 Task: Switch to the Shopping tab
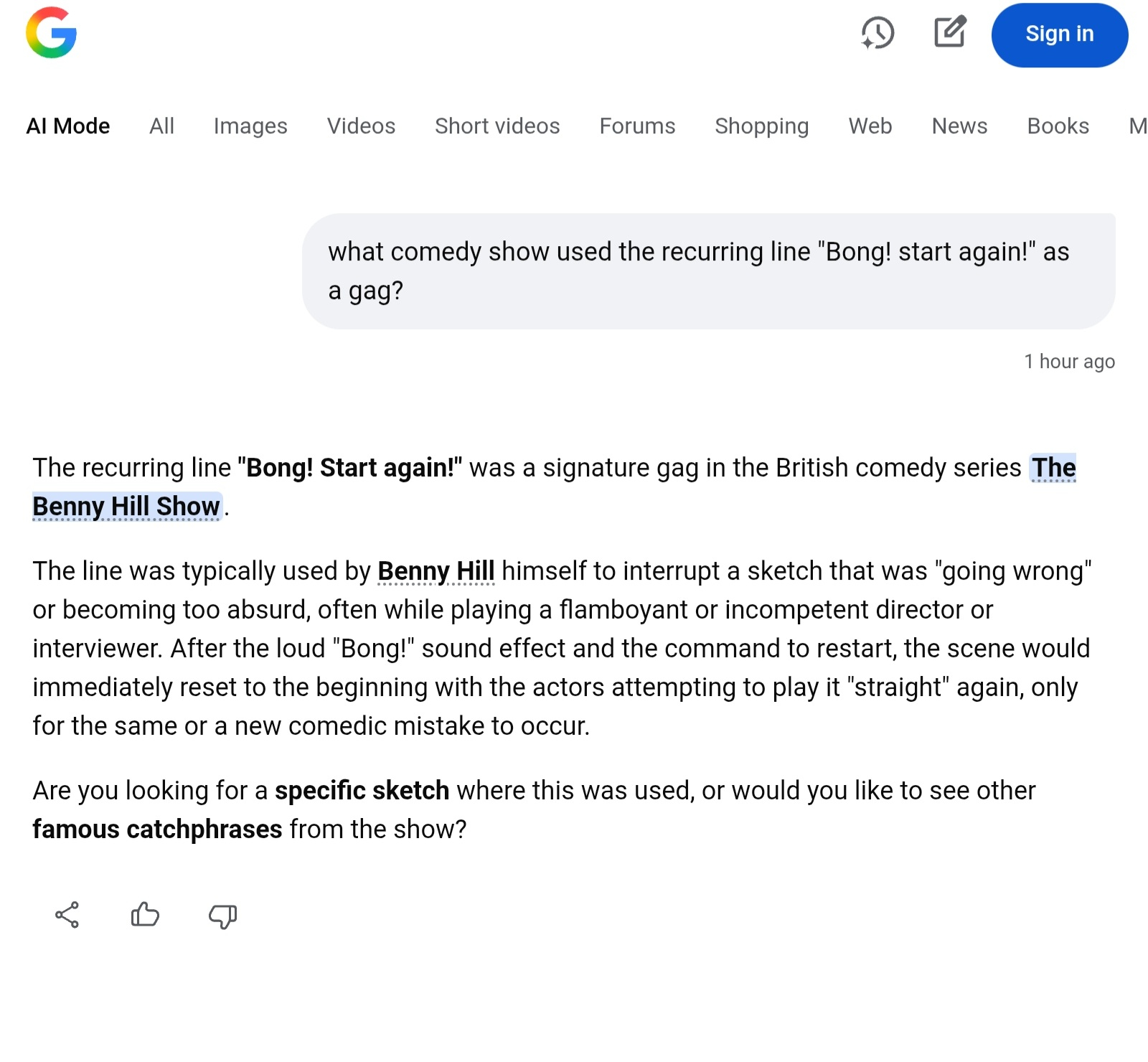[761, 126]
